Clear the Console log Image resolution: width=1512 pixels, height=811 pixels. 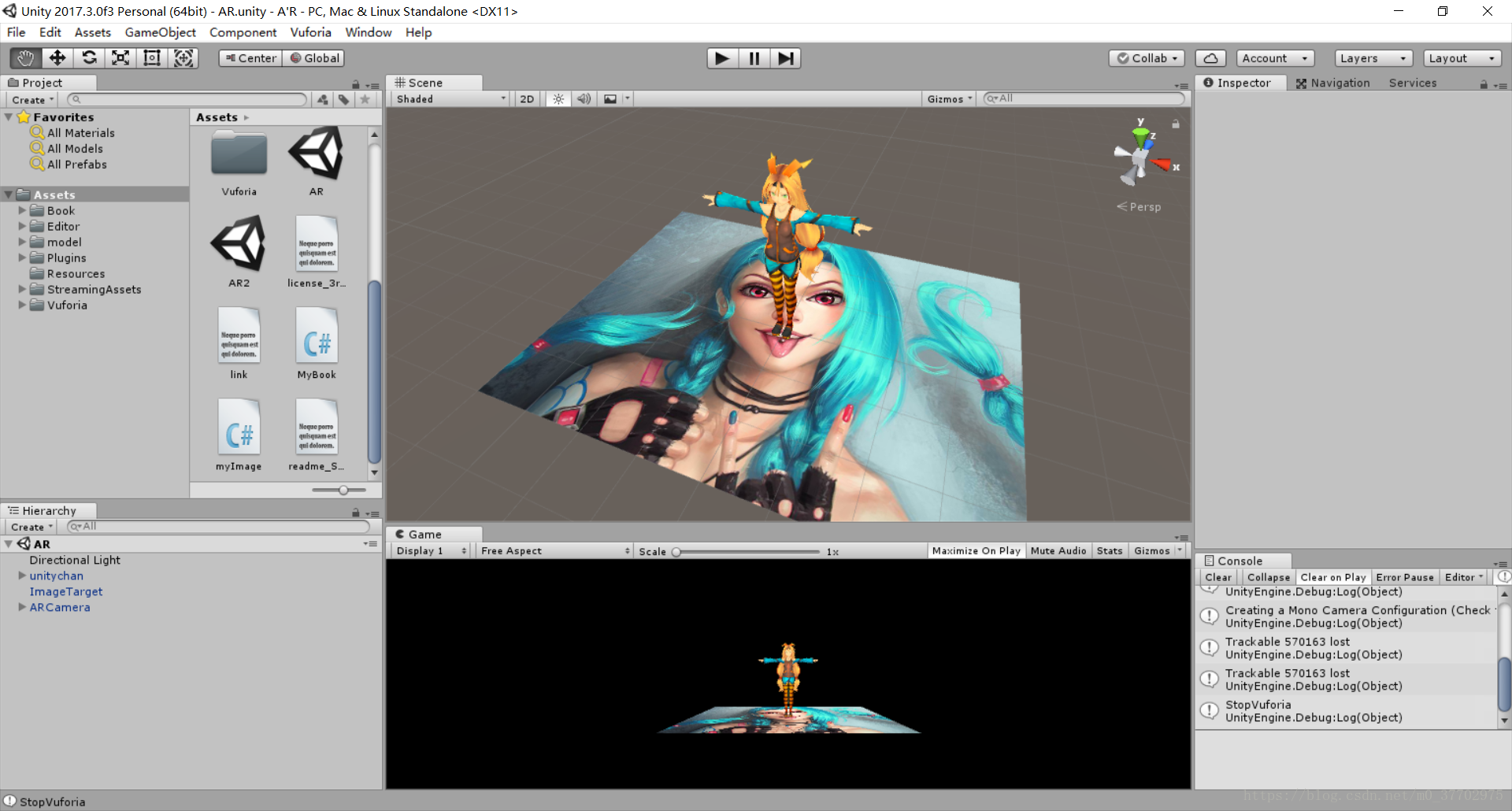coord(1218,577)
